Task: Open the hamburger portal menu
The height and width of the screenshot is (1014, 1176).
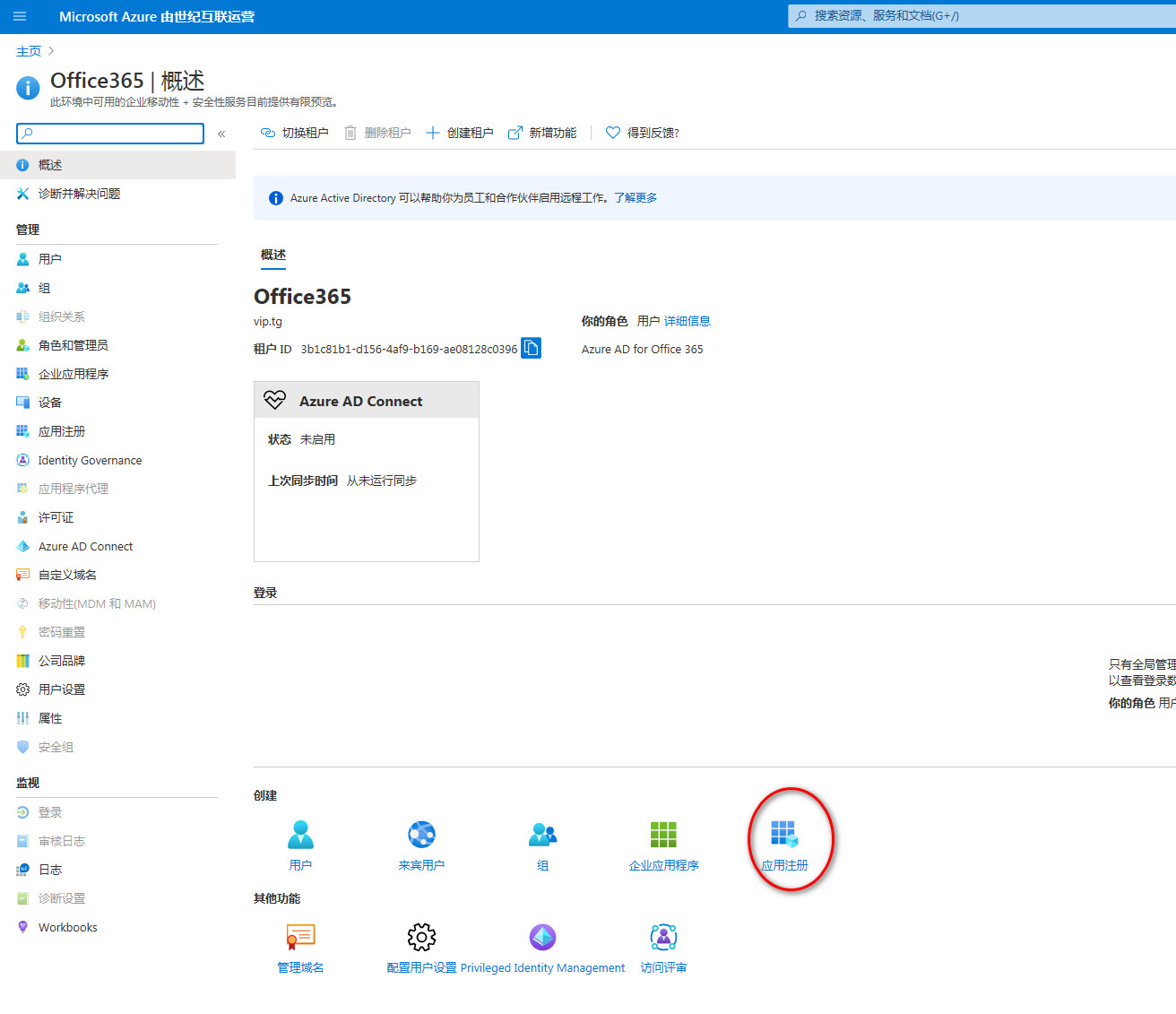Action: click(20, 16)
